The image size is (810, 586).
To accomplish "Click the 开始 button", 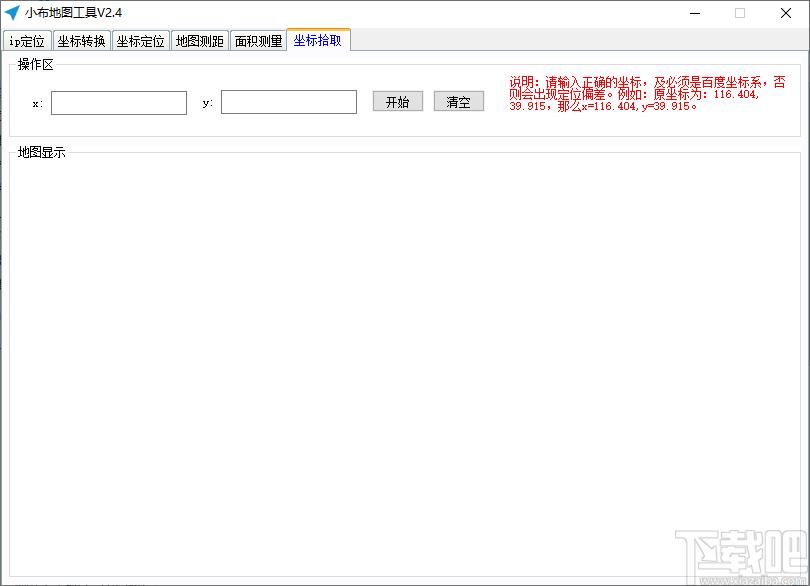I will click(x=398, y=101).
